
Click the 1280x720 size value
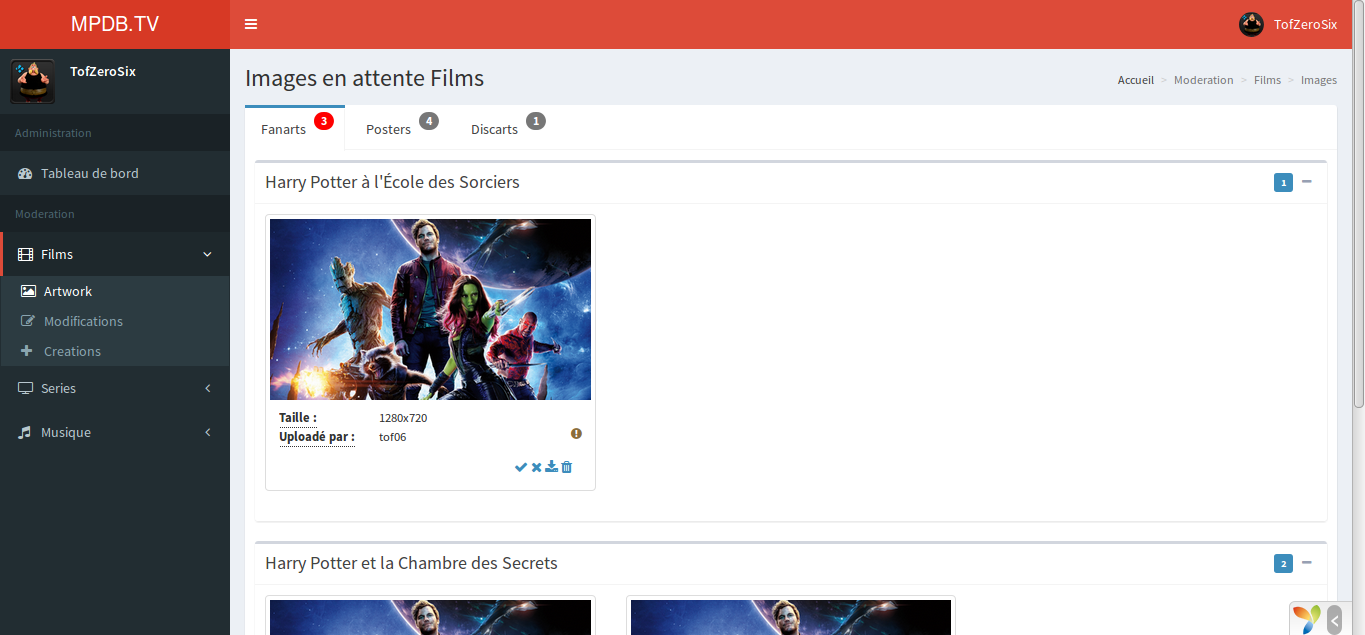pos(403,418)
